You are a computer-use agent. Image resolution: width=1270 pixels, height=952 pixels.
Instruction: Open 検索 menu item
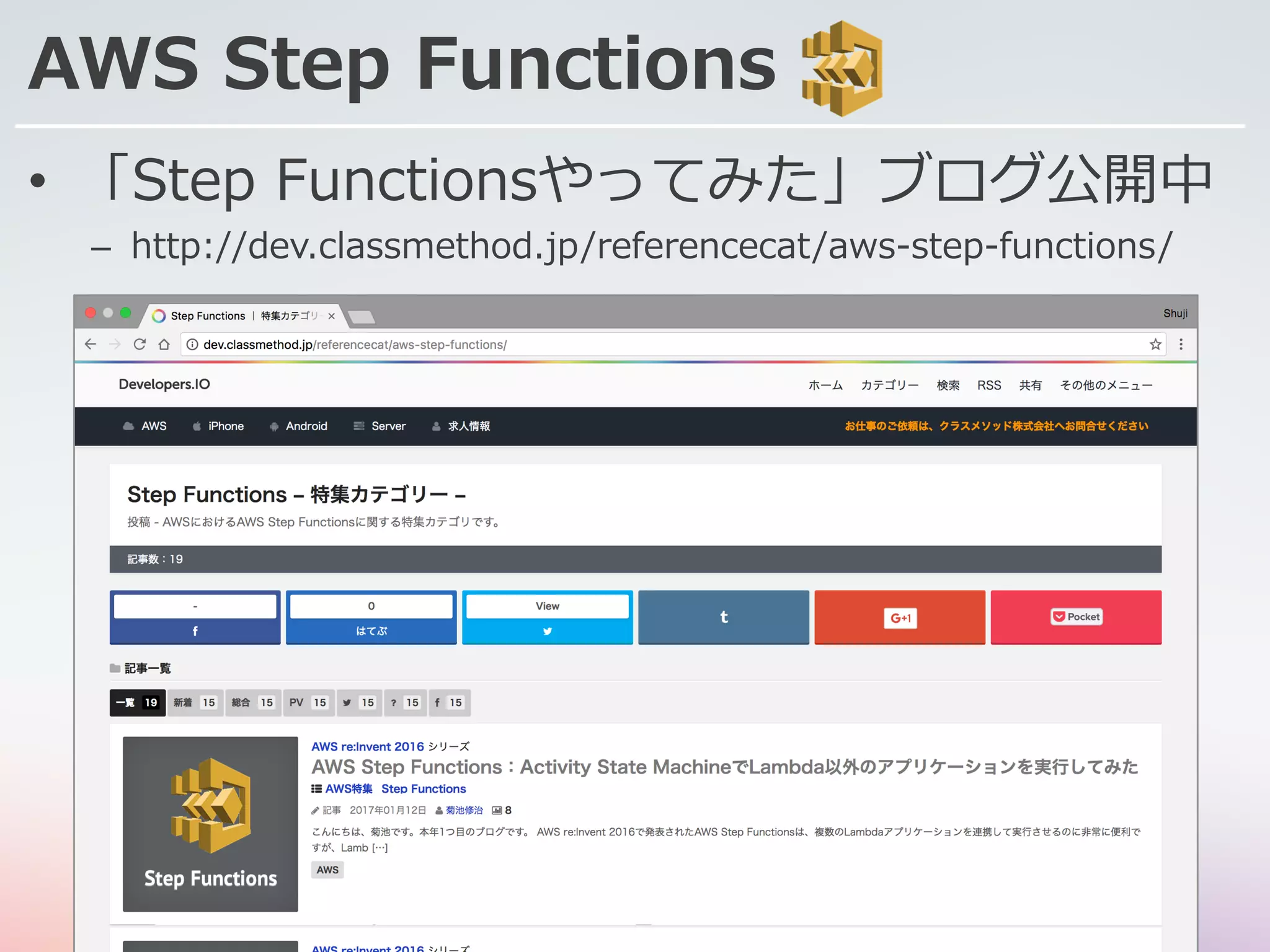(948, 386)
